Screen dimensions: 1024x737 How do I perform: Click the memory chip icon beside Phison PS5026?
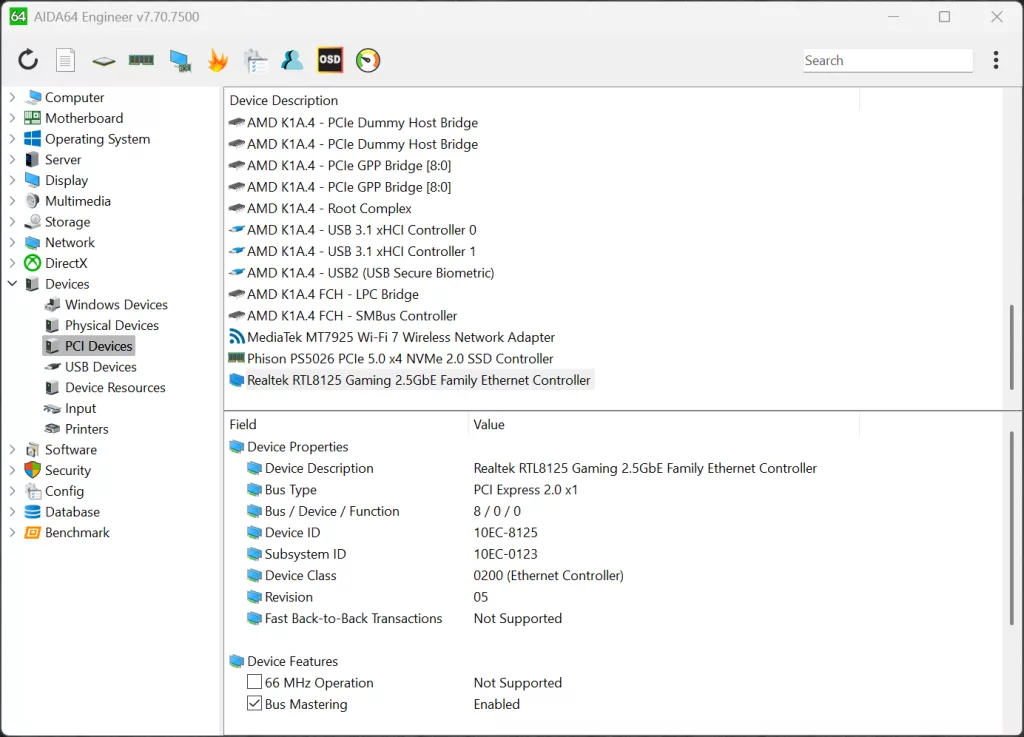[236, 358]
